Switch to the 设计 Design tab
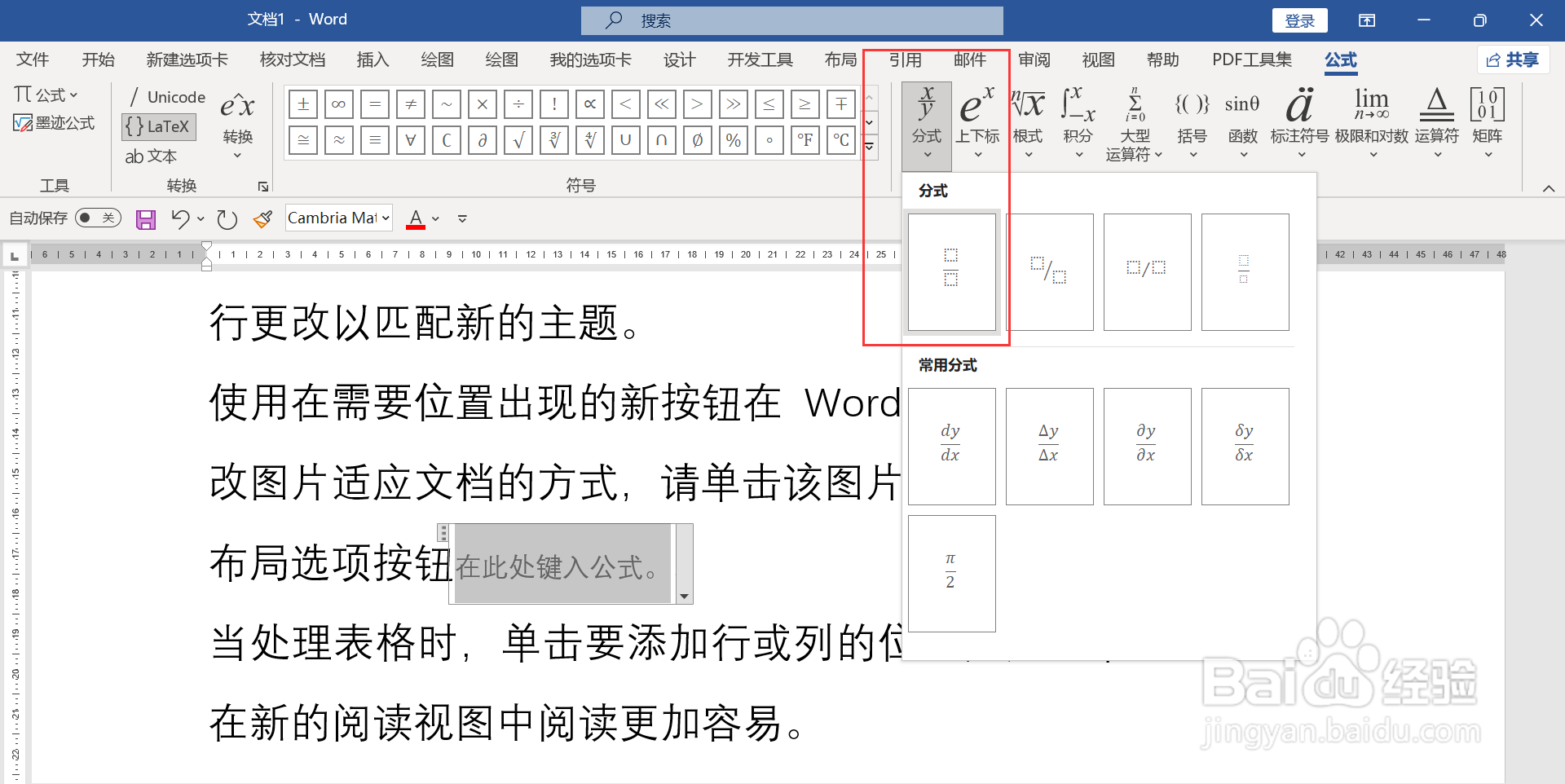 click(679, 59)
